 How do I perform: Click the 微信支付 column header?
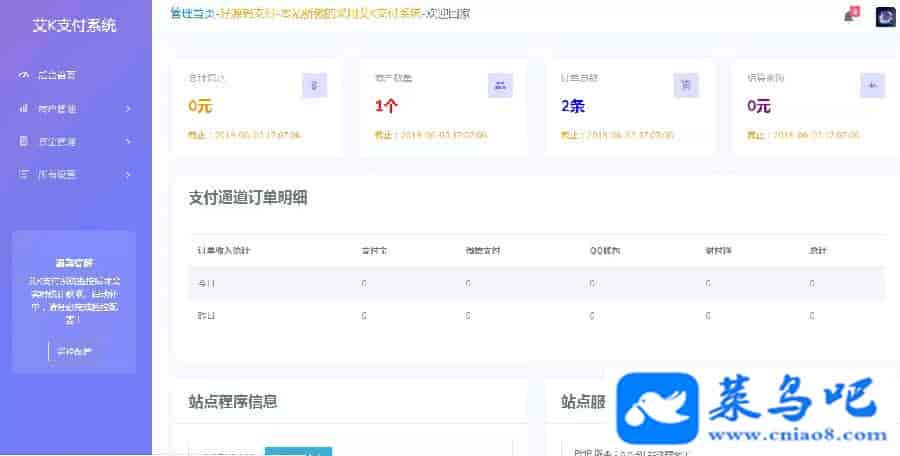(483, 250)
